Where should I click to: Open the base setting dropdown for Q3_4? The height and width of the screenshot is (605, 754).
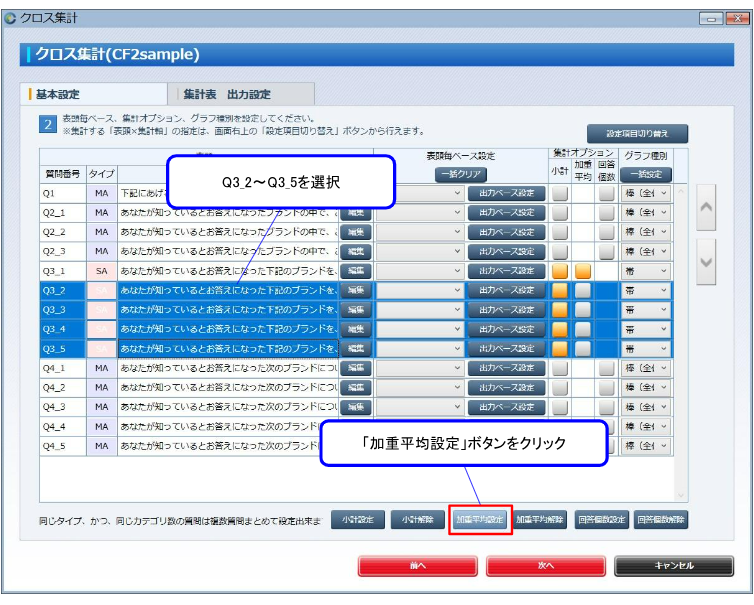(x=419, y=329)
